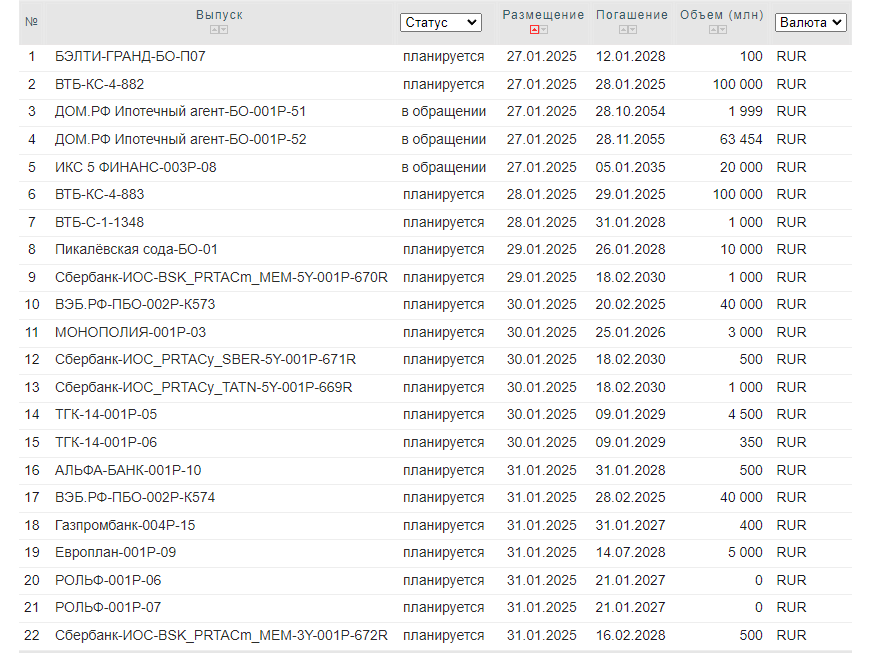Image resolution: width=893 pixels, height=664 pixels.
Task: Sort Погашение column ascending with up arrow
Action: click(624, 30)
